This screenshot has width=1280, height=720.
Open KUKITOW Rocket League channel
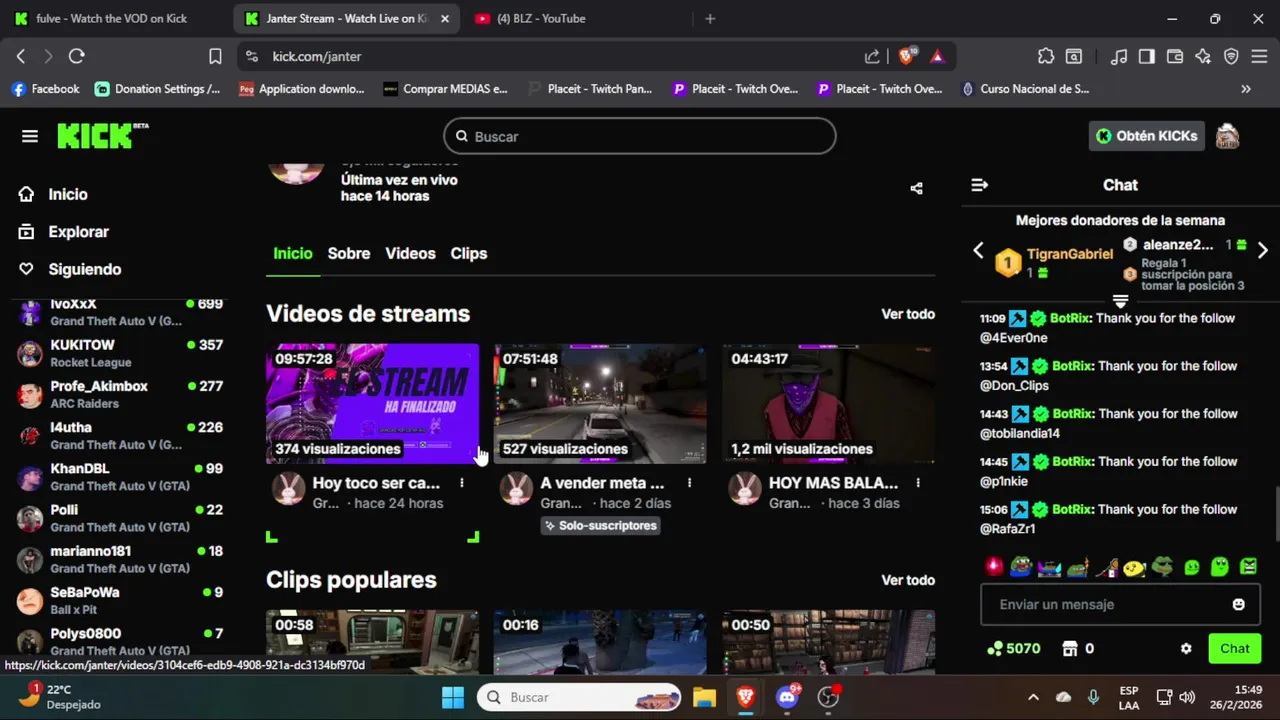(x=120, y=353)
